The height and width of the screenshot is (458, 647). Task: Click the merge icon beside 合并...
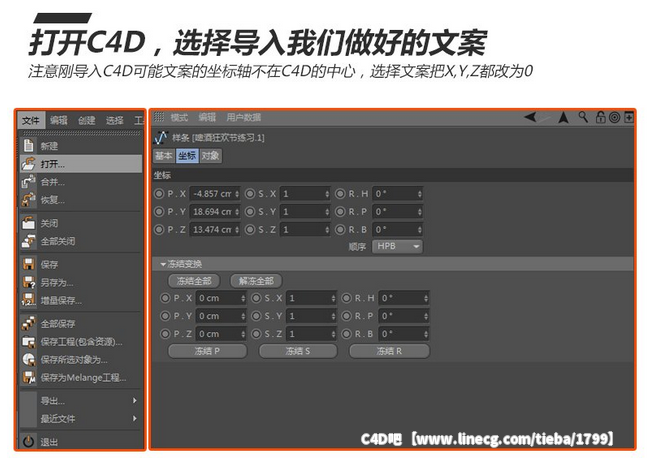[x=28, y=182]
